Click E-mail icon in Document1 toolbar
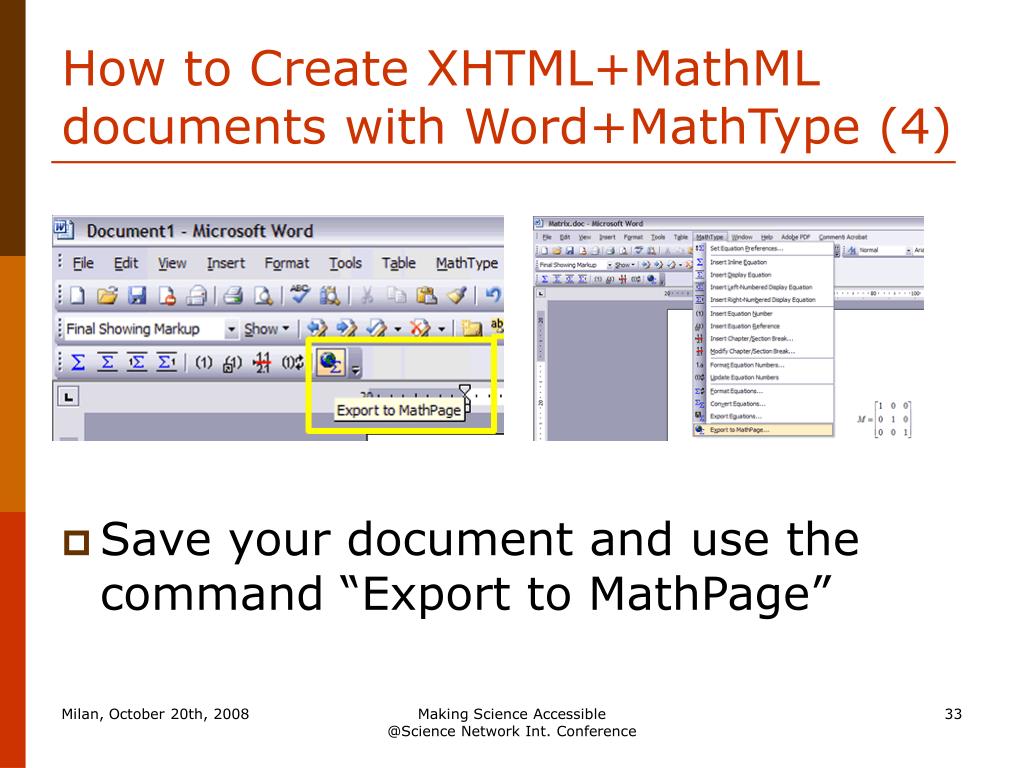1024x768 pixels. coord(196,296)
